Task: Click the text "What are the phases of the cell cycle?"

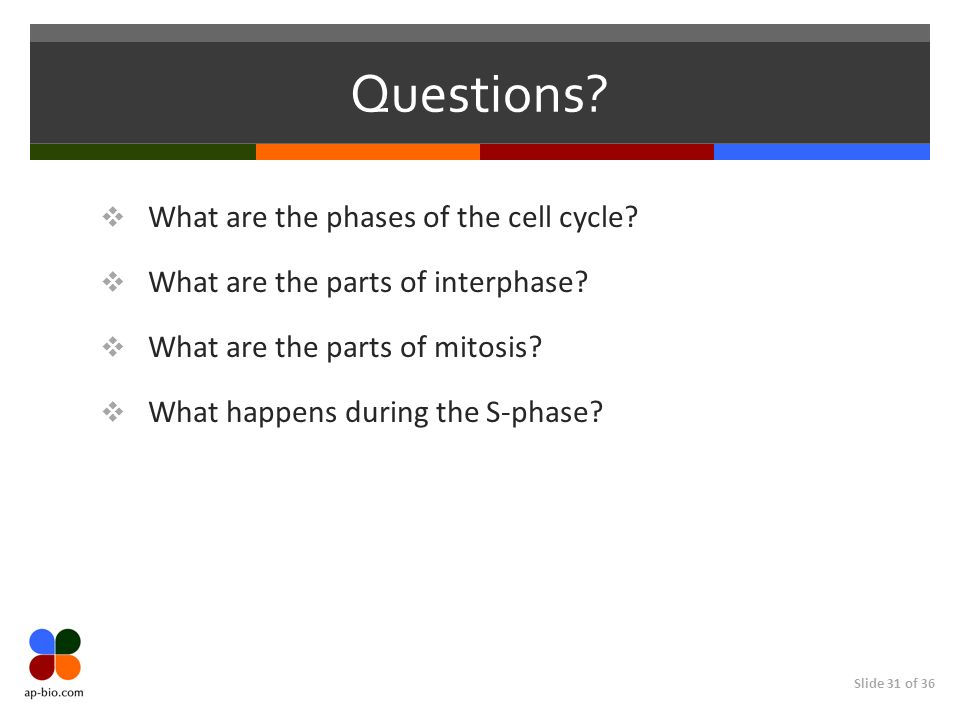Action: 393,217
